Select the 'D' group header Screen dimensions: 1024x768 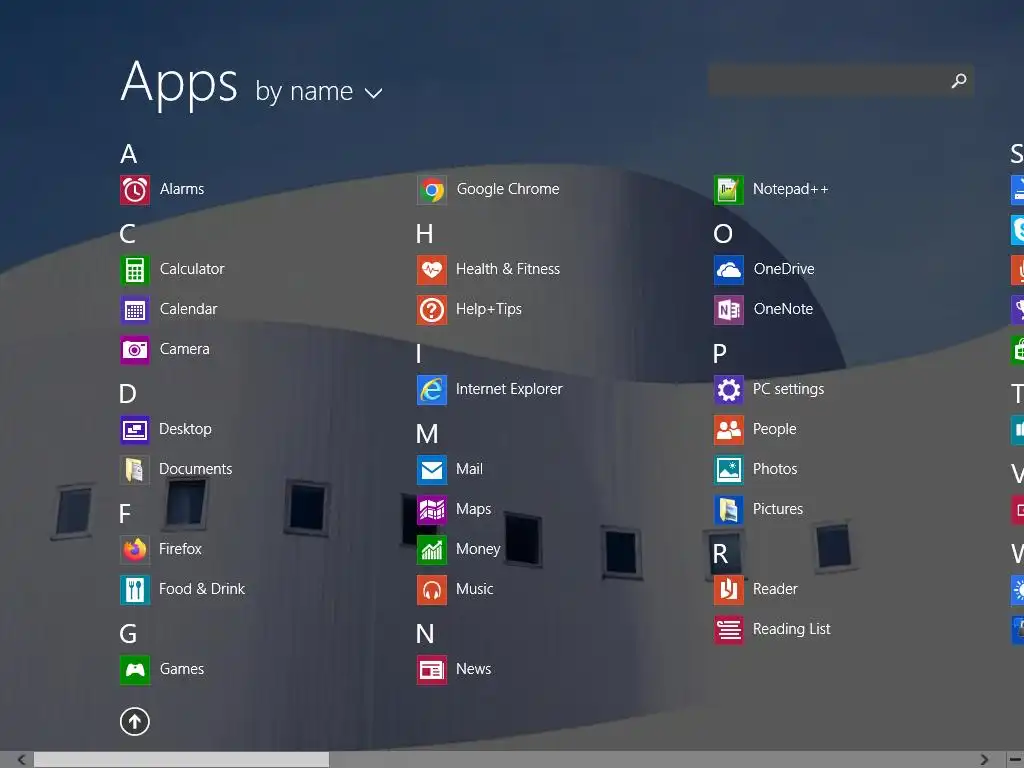[128, 394]
